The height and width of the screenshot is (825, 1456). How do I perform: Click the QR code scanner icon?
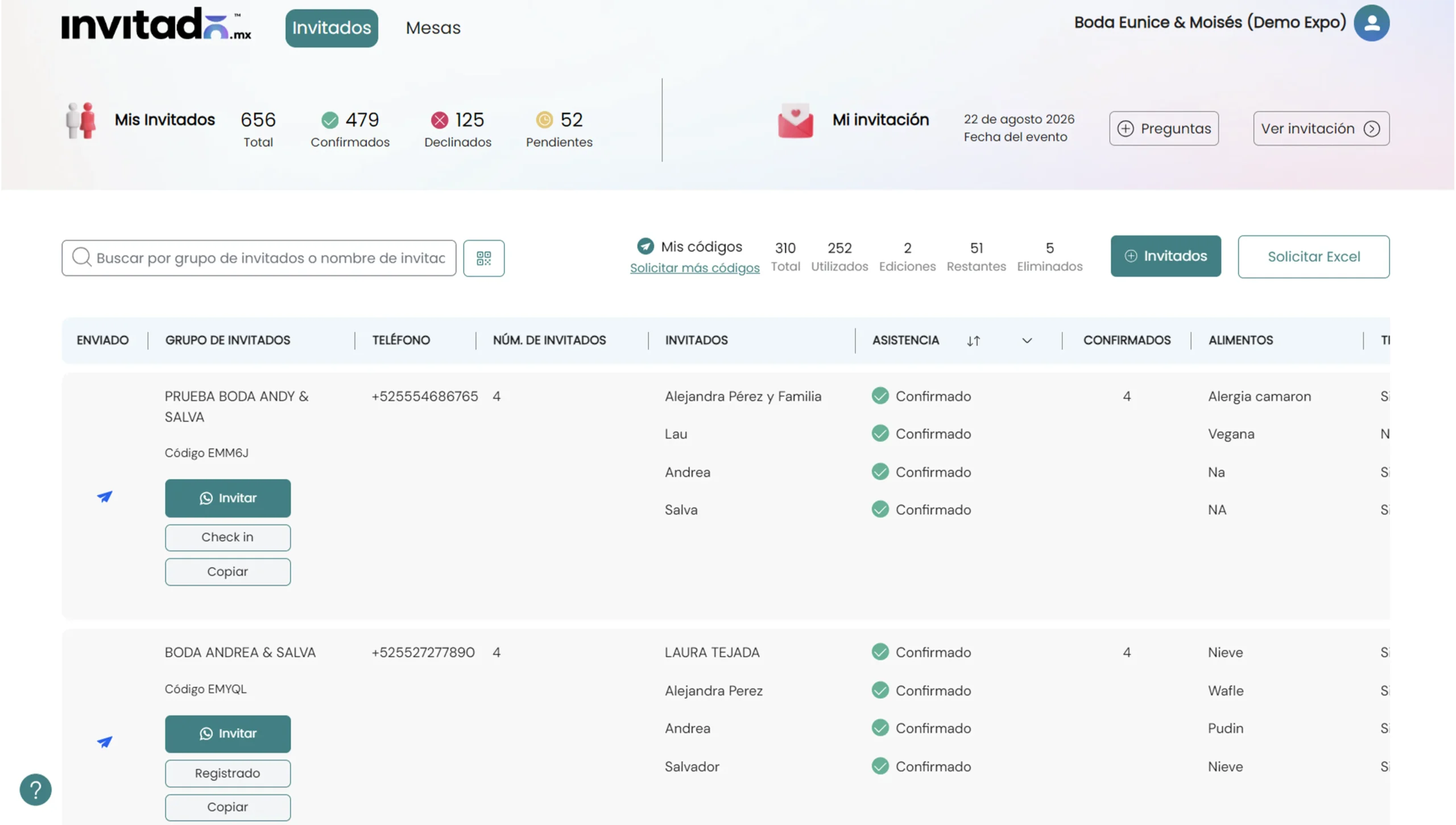click(483, 258)
